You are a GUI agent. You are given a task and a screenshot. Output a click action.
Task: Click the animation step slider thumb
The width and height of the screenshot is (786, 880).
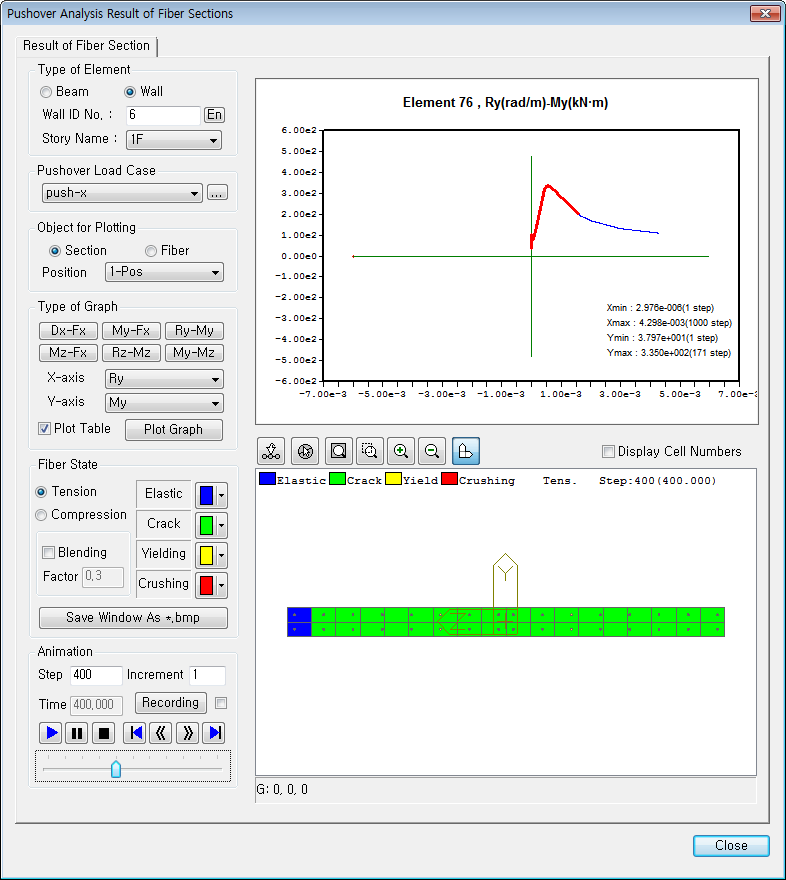tap(116, 769)
